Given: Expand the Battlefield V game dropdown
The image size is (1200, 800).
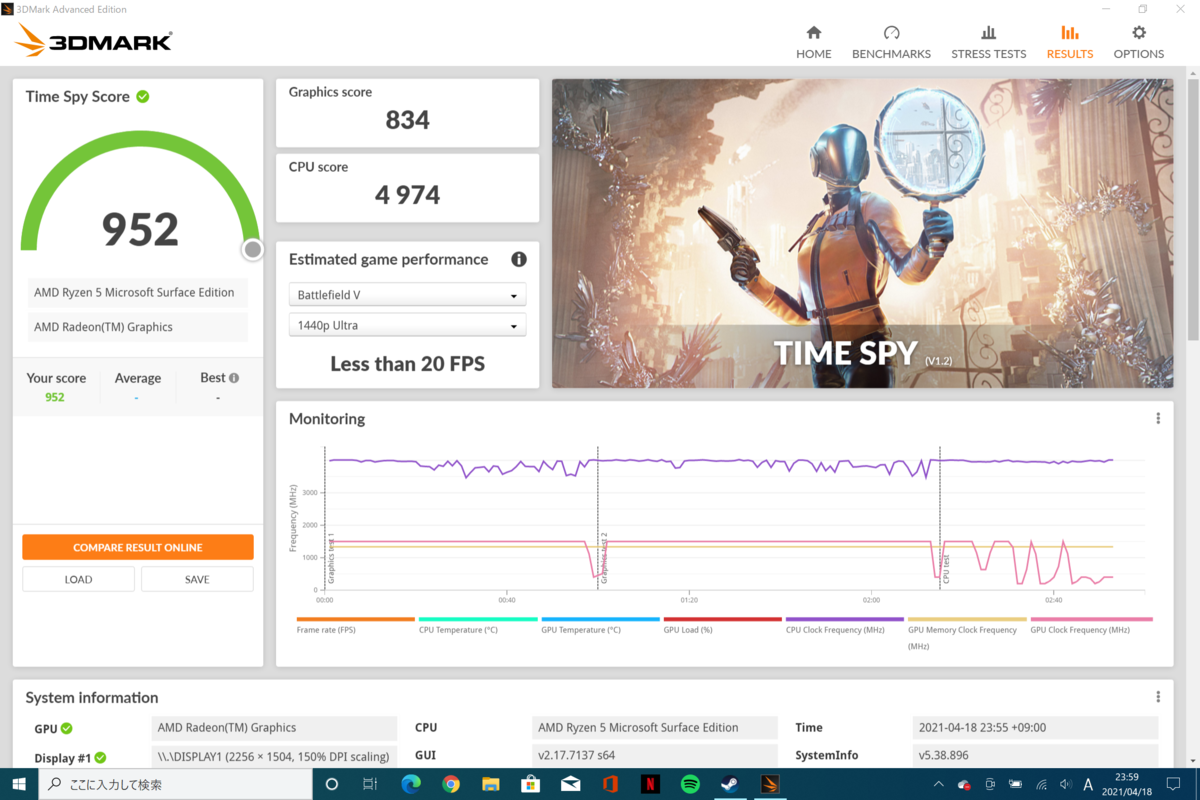Looking at the screenshot, I should coord(407,295).
